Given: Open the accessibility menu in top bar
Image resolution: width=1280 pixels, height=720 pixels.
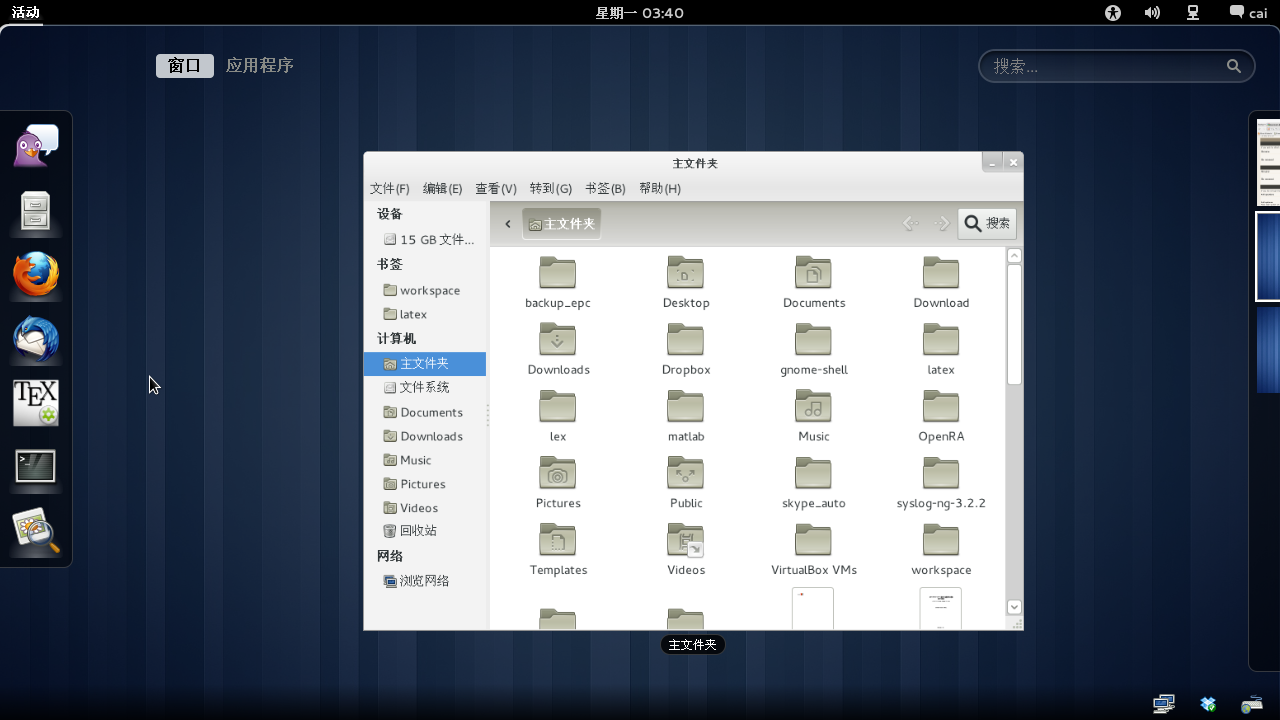Looking at the screenshot, I should (x=1113, y=13).
